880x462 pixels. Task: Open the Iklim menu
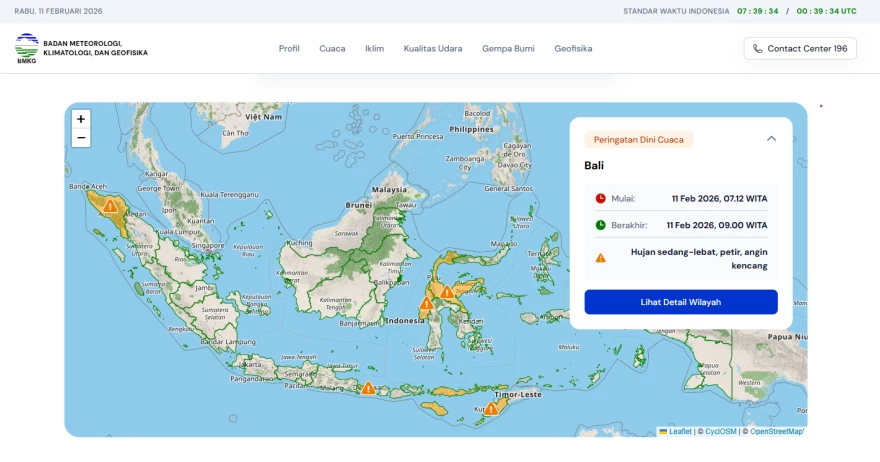pyautogui.click(x=374, y=49)
